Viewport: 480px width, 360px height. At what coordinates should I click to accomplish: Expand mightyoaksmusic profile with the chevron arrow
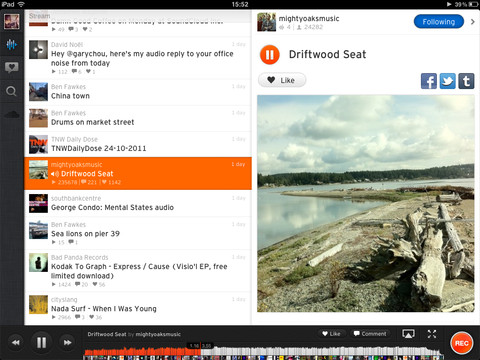click(473, 22)
